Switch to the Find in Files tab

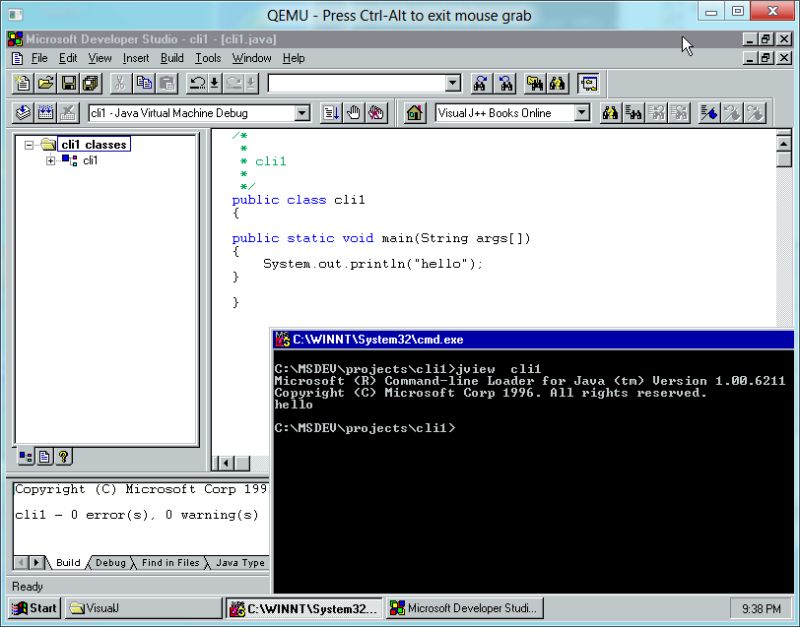tap(168, 563)
